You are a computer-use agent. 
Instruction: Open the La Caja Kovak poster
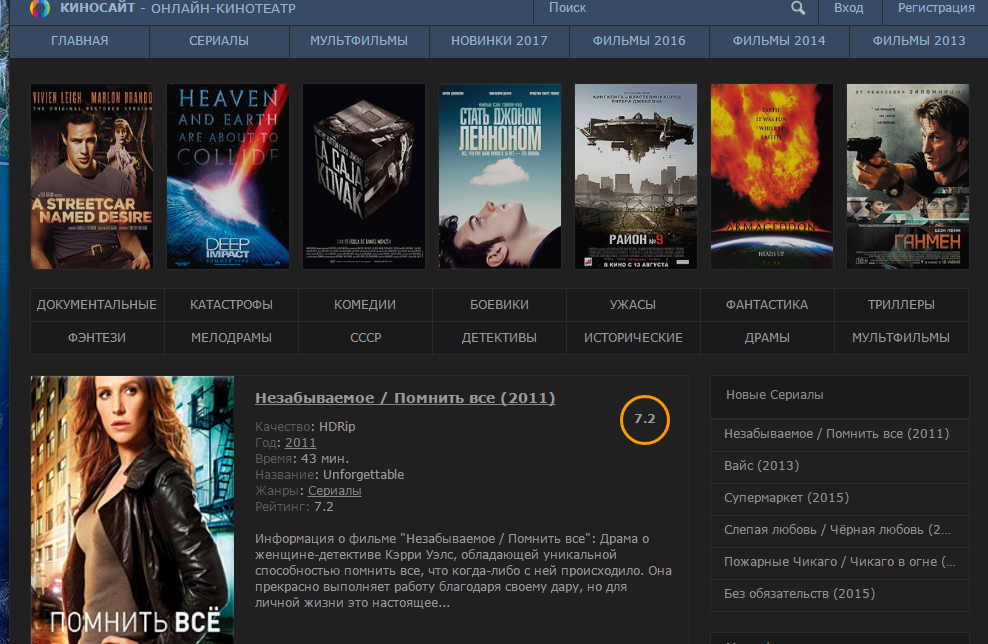point(364,176)
